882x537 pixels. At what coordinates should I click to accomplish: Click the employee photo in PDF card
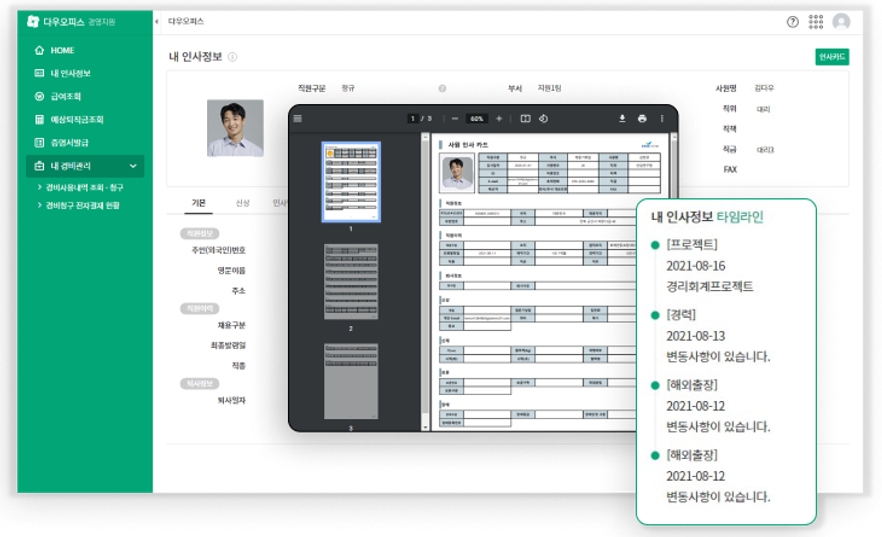[457, 173]
